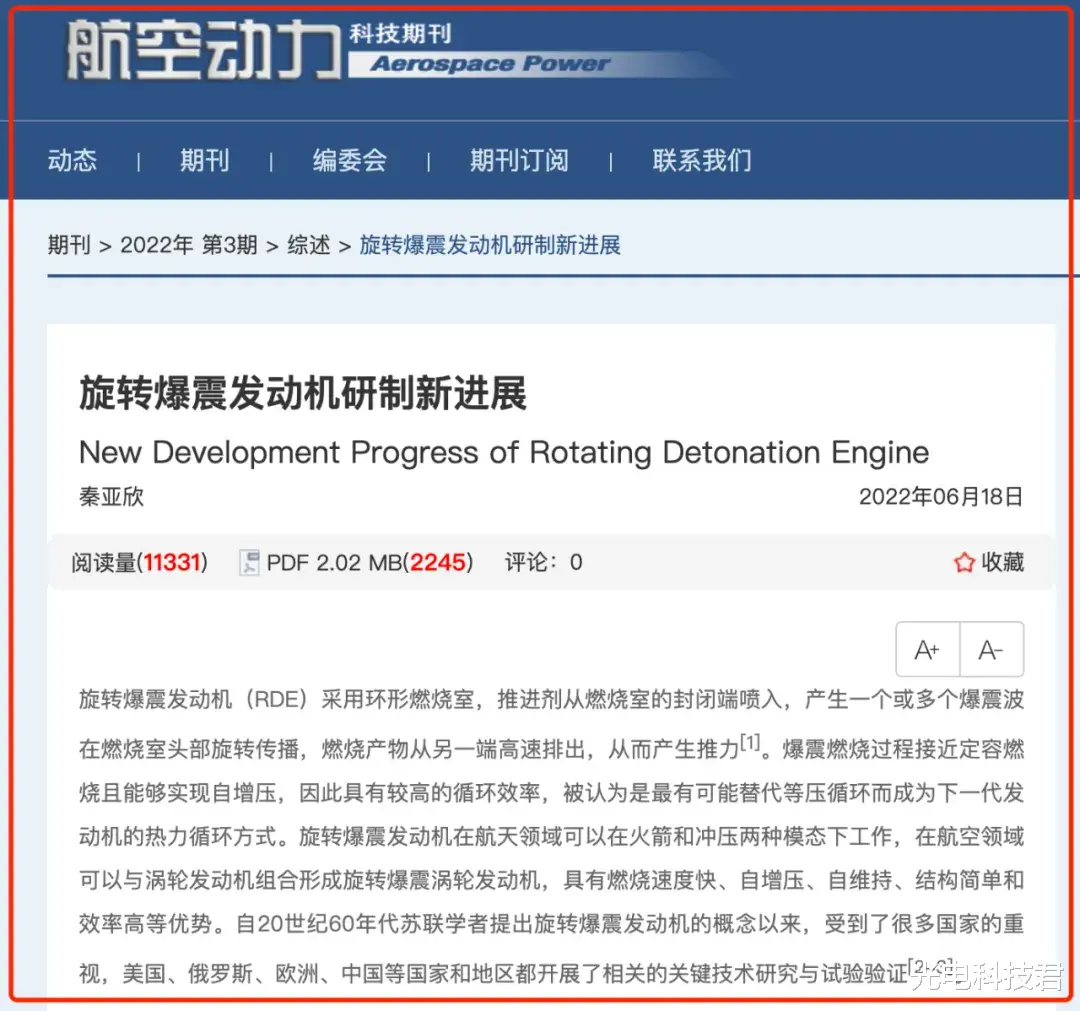1080x1011 pixels.
Task: Open the 动态 menu item
Action: [x=72, y=160]
